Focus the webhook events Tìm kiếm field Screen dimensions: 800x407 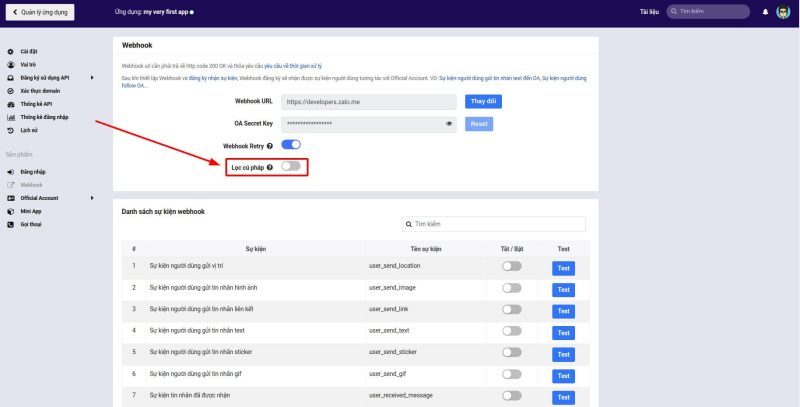click(493, 224)
